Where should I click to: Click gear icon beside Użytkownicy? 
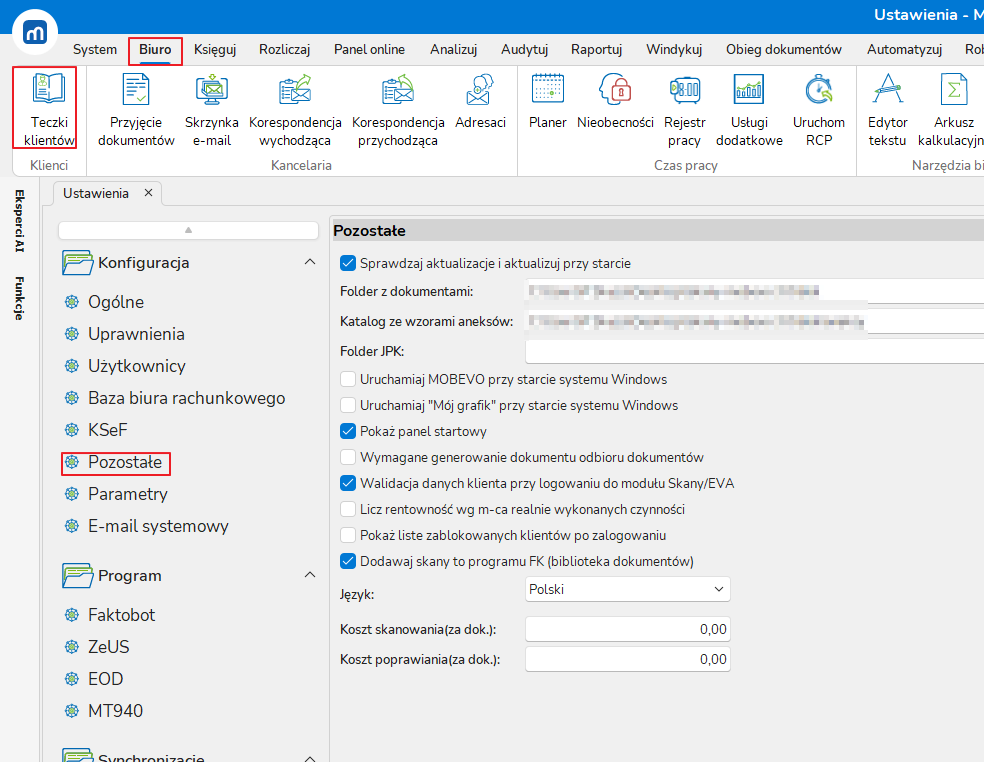point(72,366)
